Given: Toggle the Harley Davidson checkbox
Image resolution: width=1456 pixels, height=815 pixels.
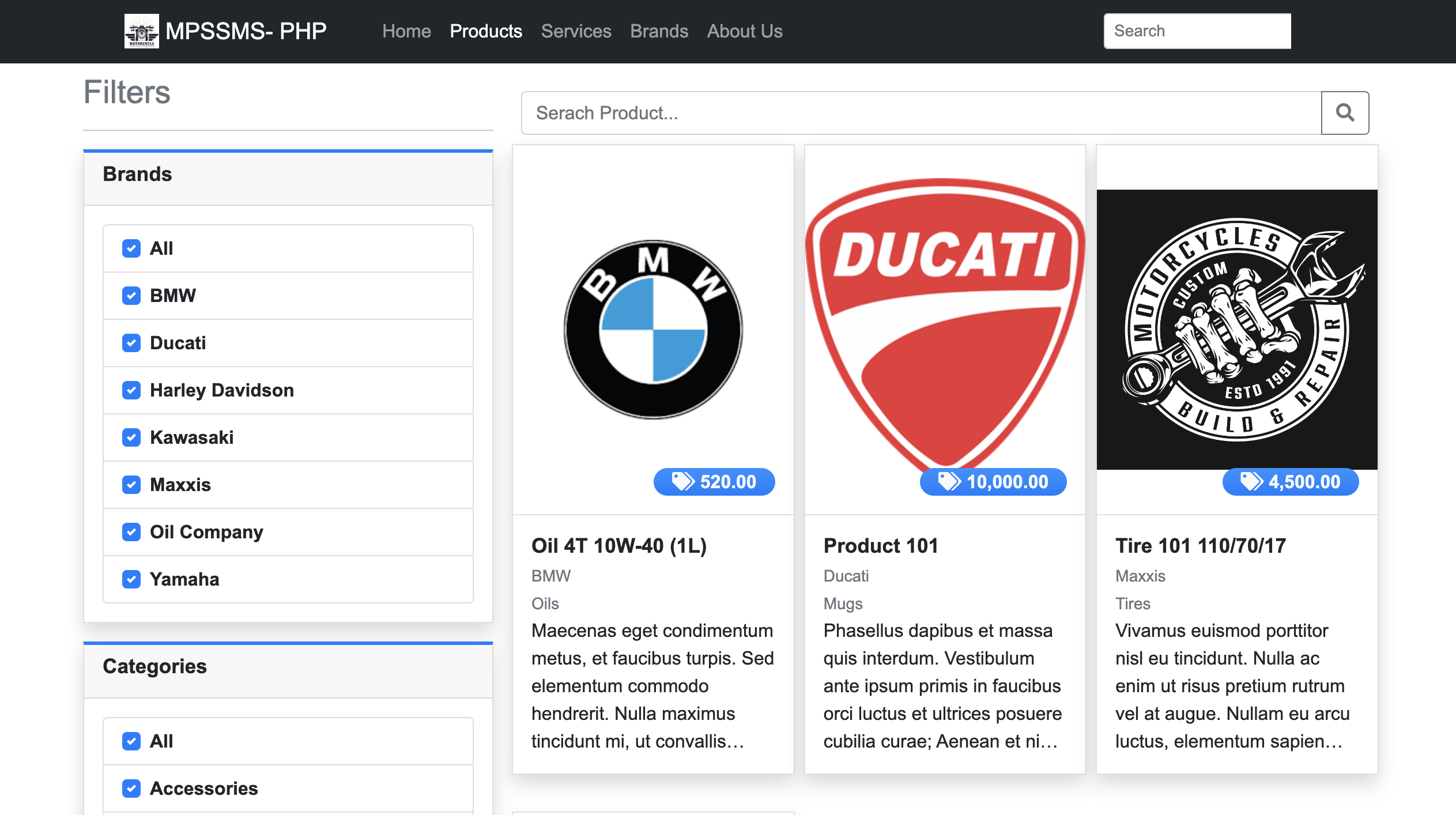Looking at the screenshot, I should click(x=131, y=390).
